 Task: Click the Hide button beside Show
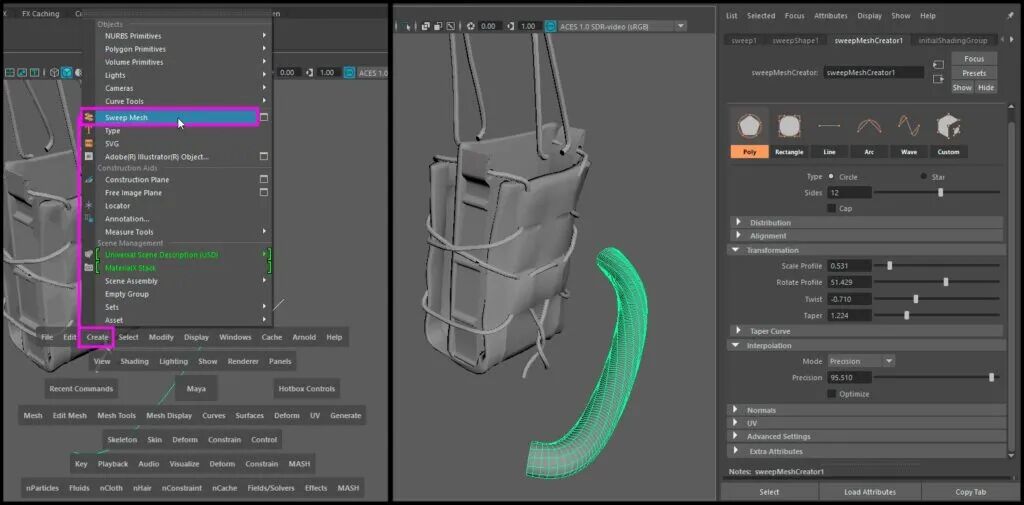(x=985, y=88)
